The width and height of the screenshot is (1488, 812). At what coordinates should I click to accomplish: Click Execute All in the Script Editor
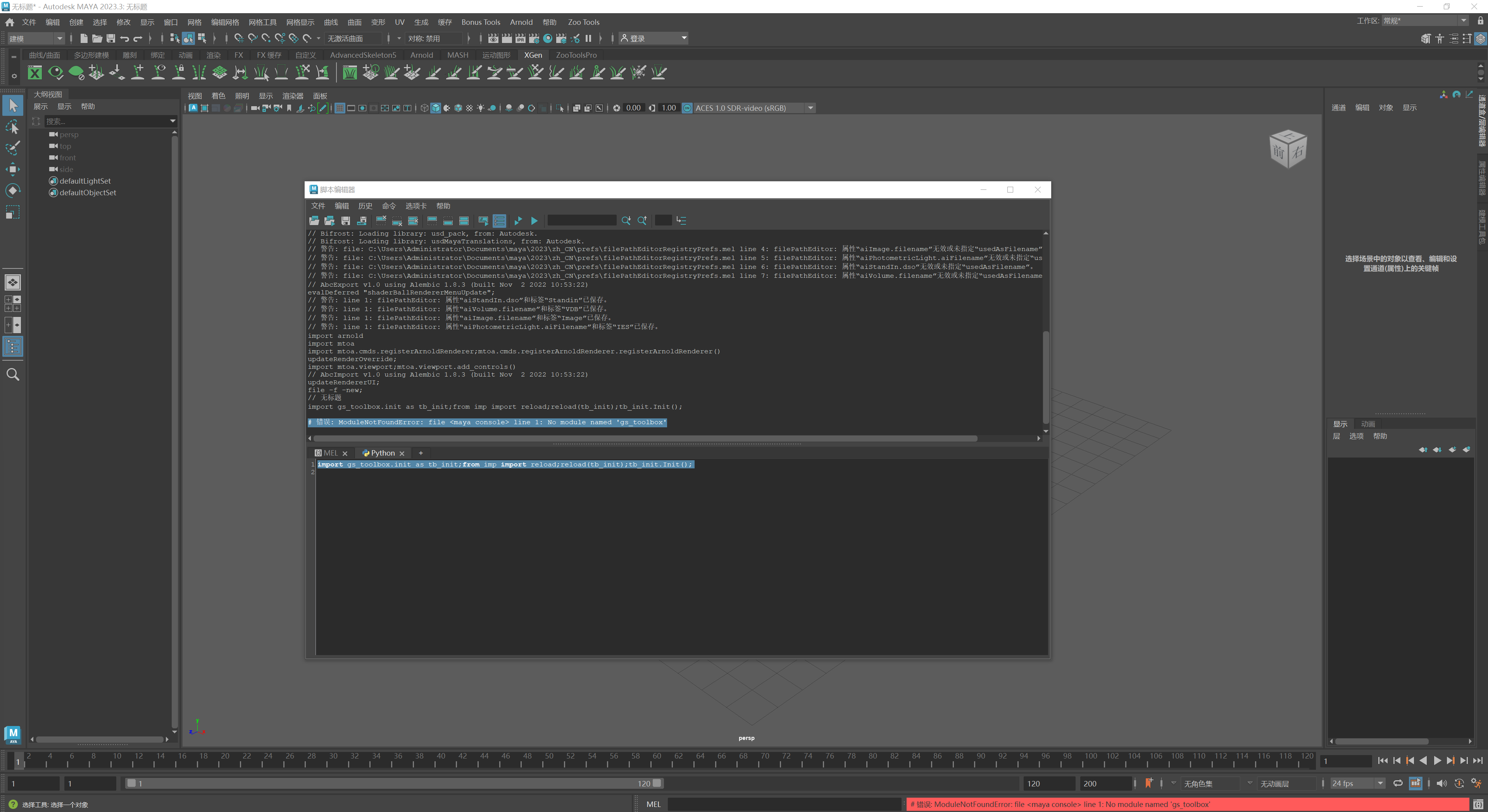(x=518, y=220)
